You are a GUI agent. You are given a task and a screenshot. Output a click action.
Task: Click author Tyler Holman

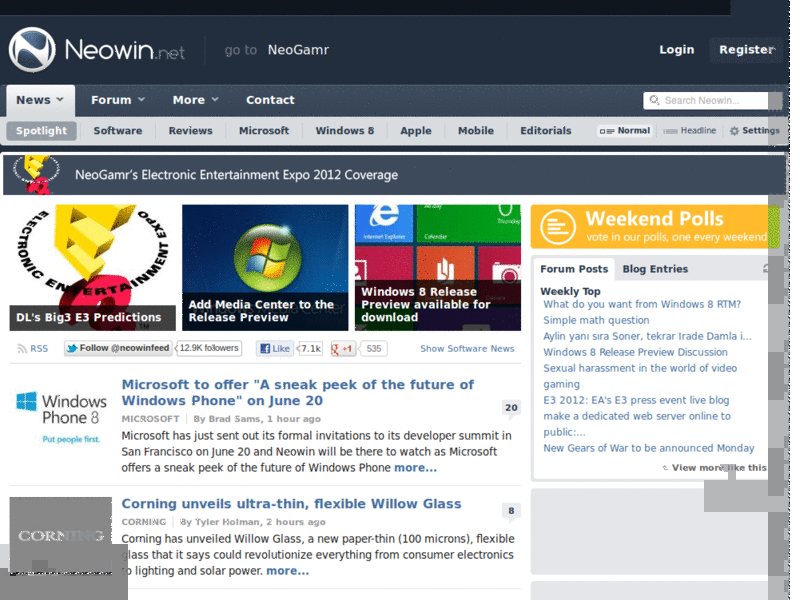pos(227,522)
